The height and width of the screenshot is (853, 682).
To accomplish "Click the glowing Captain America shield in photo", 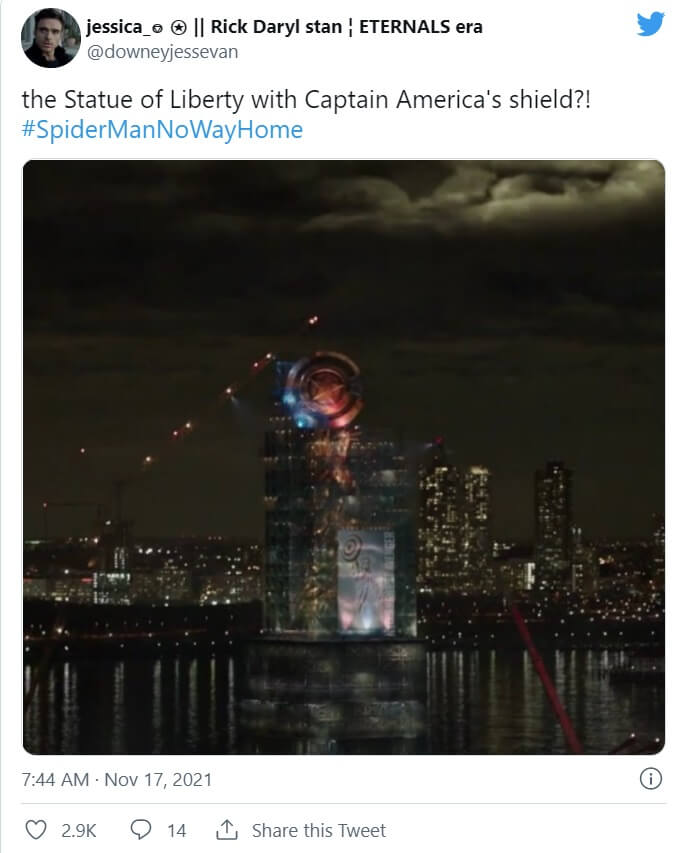I will (x=322, y=390).
